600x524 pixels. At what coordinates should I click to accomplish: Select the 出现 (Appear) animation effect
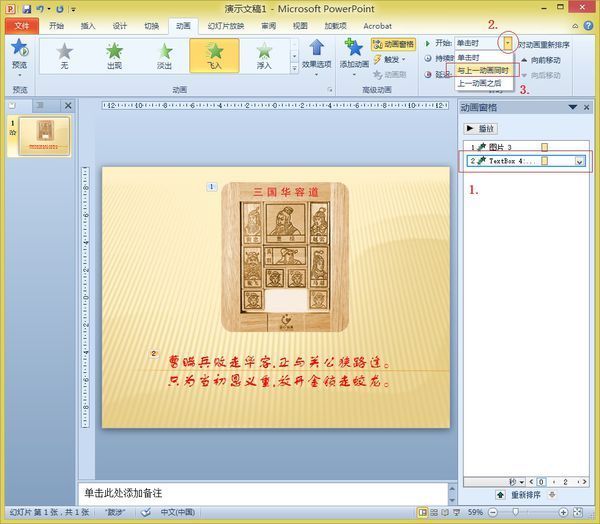(114, 56)
